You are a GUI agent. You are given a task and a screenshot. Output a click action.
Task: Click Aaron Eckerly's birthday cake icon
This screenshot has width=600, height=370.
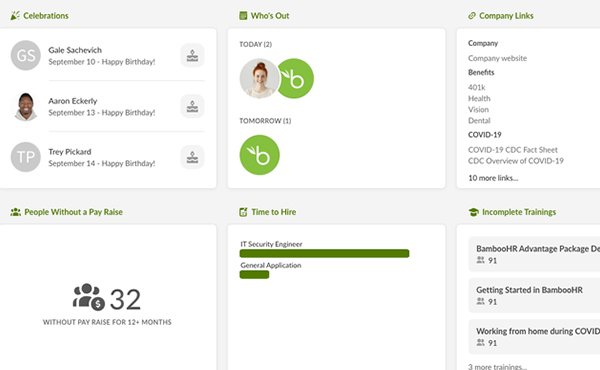192,106
